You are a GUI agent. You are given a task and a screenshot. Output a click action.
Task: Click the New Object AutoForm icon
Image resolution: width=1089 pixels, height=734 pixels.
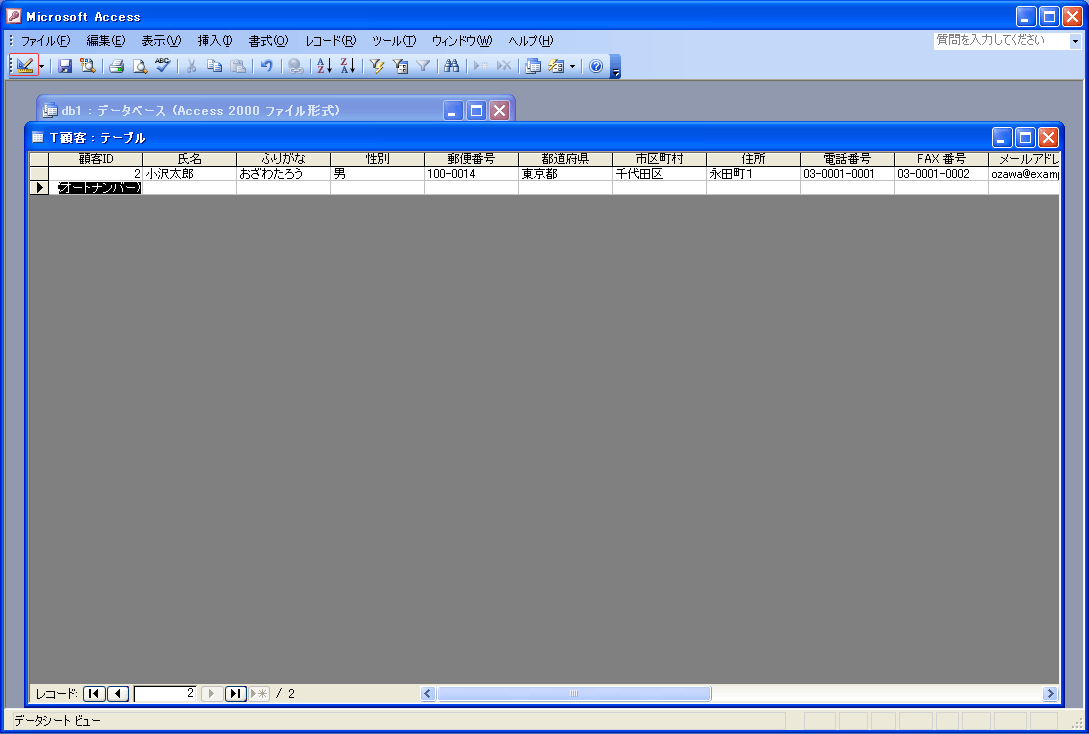(556, 66)
